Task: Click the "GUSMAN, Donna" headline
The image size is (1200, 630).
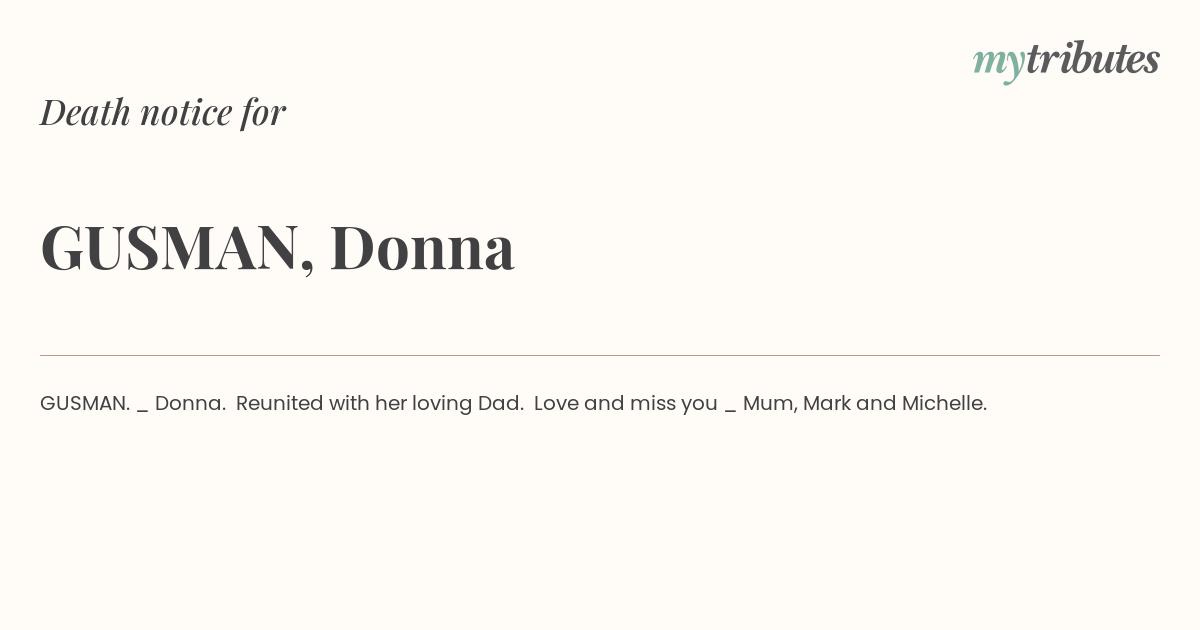Action: (278, 247)
